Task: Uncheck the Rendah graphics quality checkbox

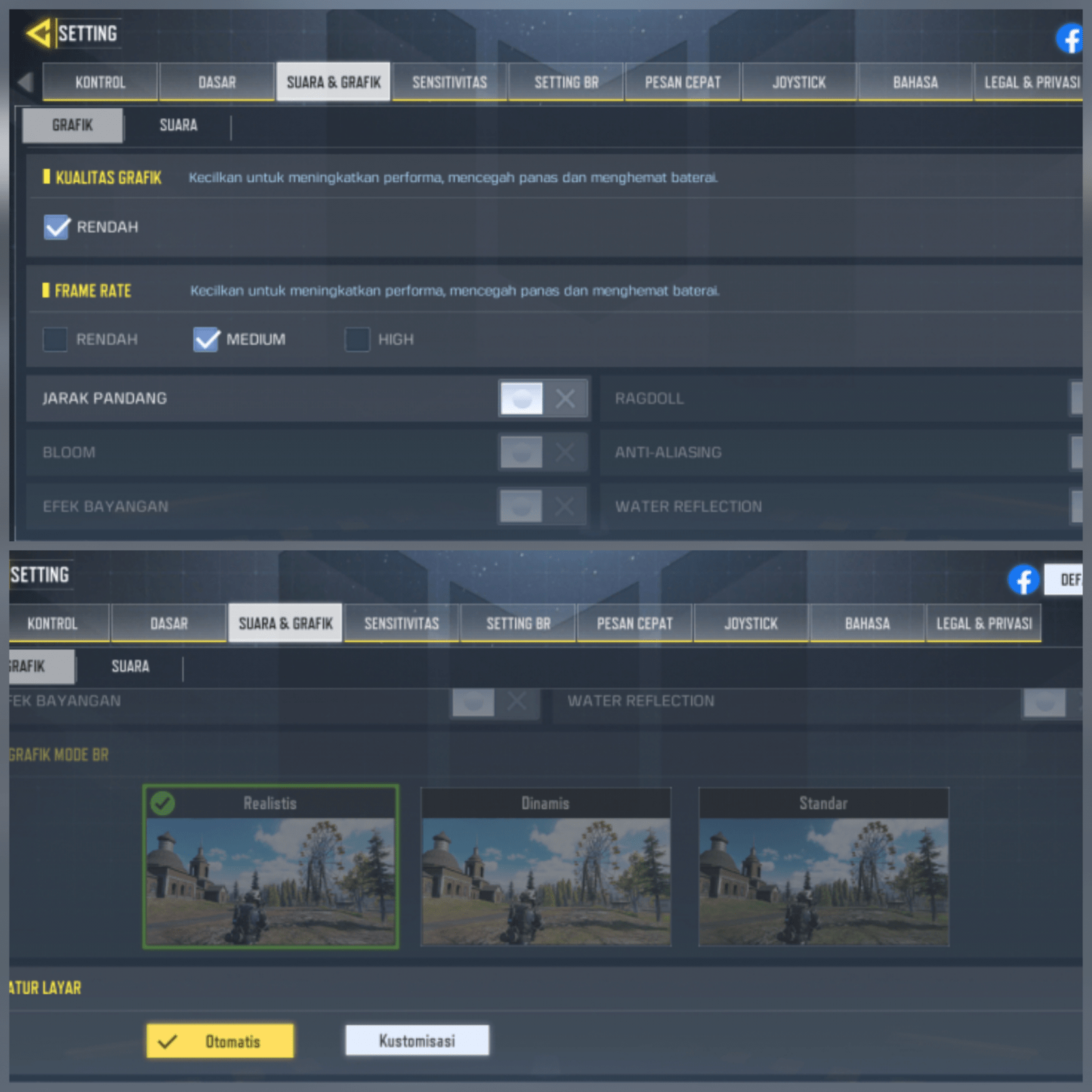Action: click(x=57, y=227)
